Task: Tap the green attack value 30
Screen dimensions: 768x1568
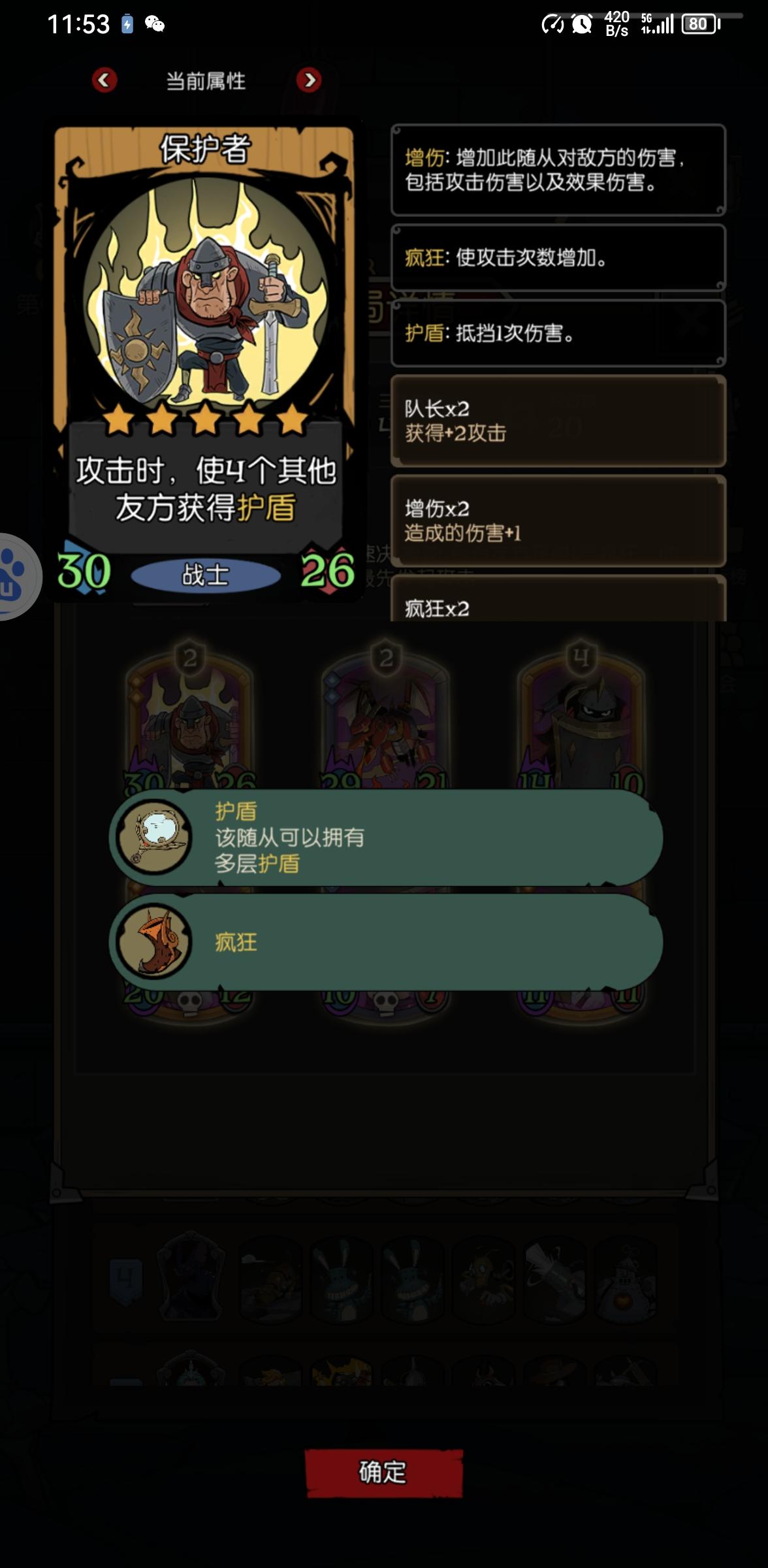Action: (x=84, y=571)
